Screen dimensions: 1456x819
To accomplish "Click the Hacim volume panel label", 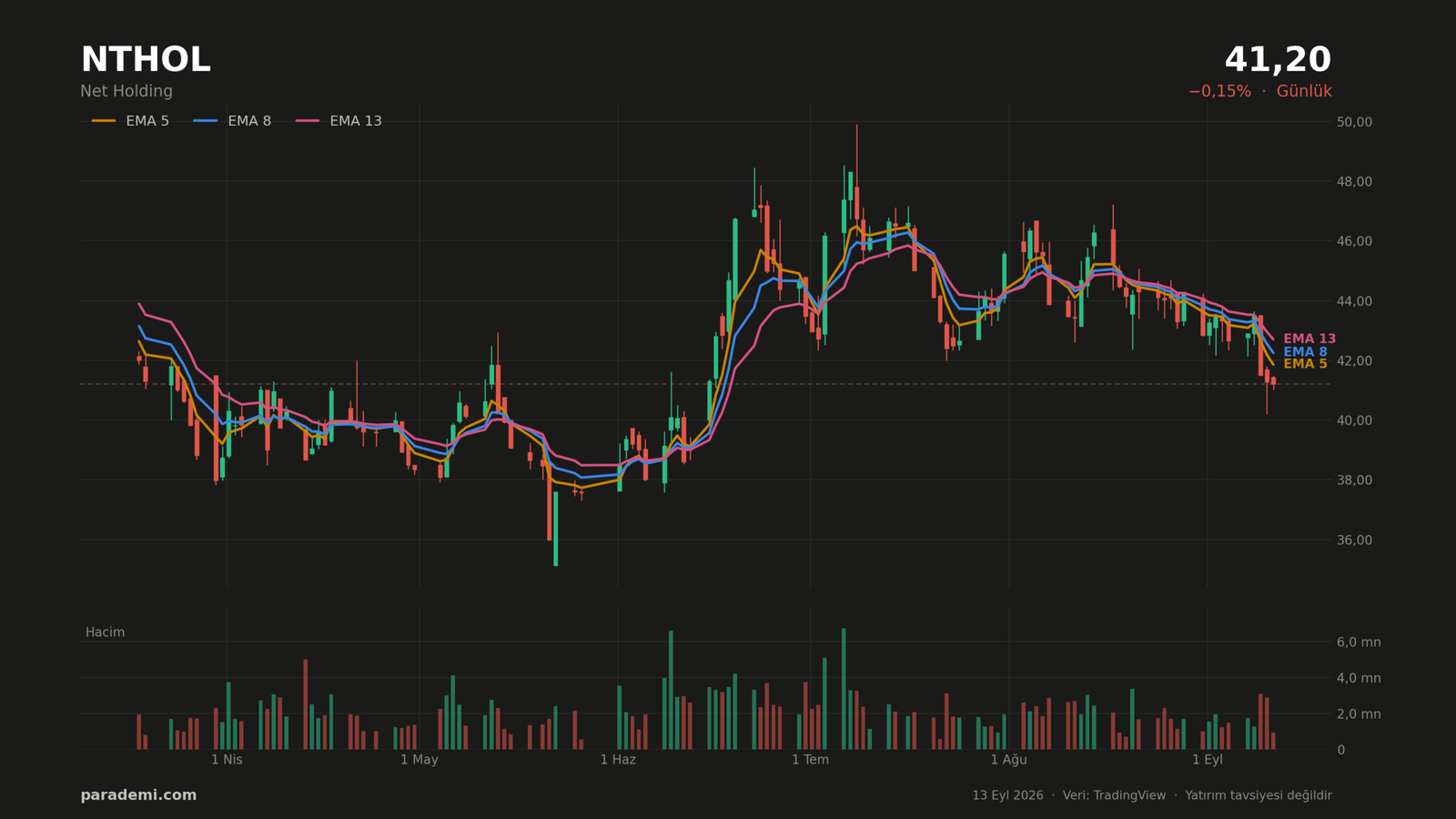I will (x=105, y=632).
